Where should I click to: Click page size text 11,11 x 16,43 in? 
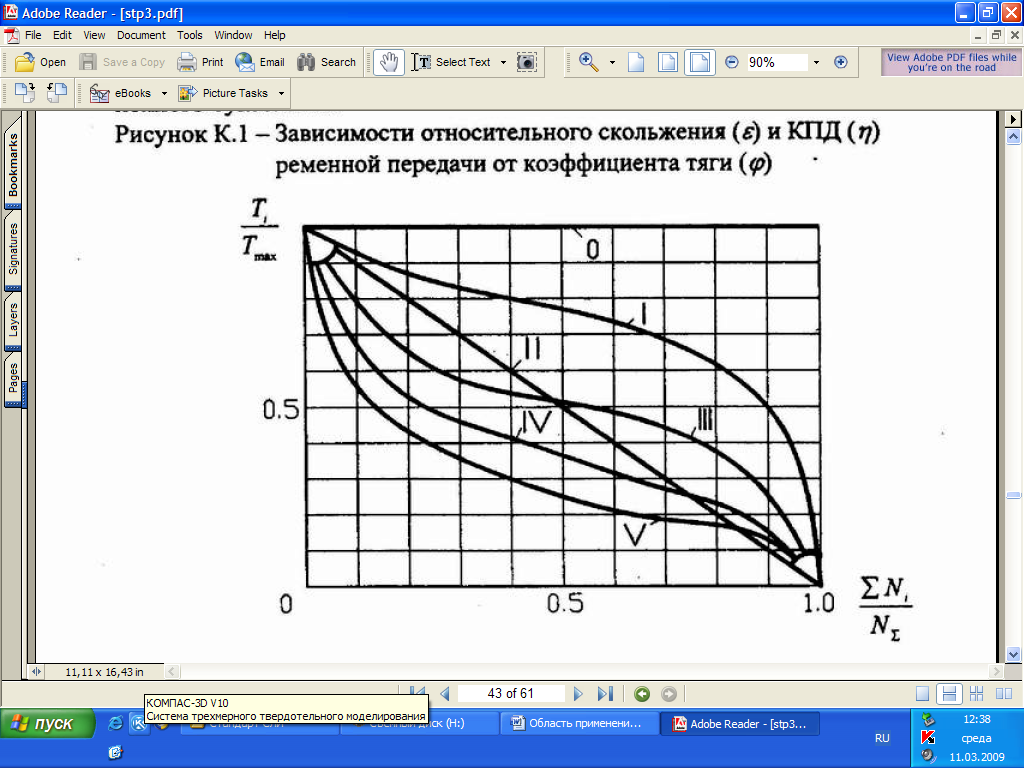tap(104, 672)
